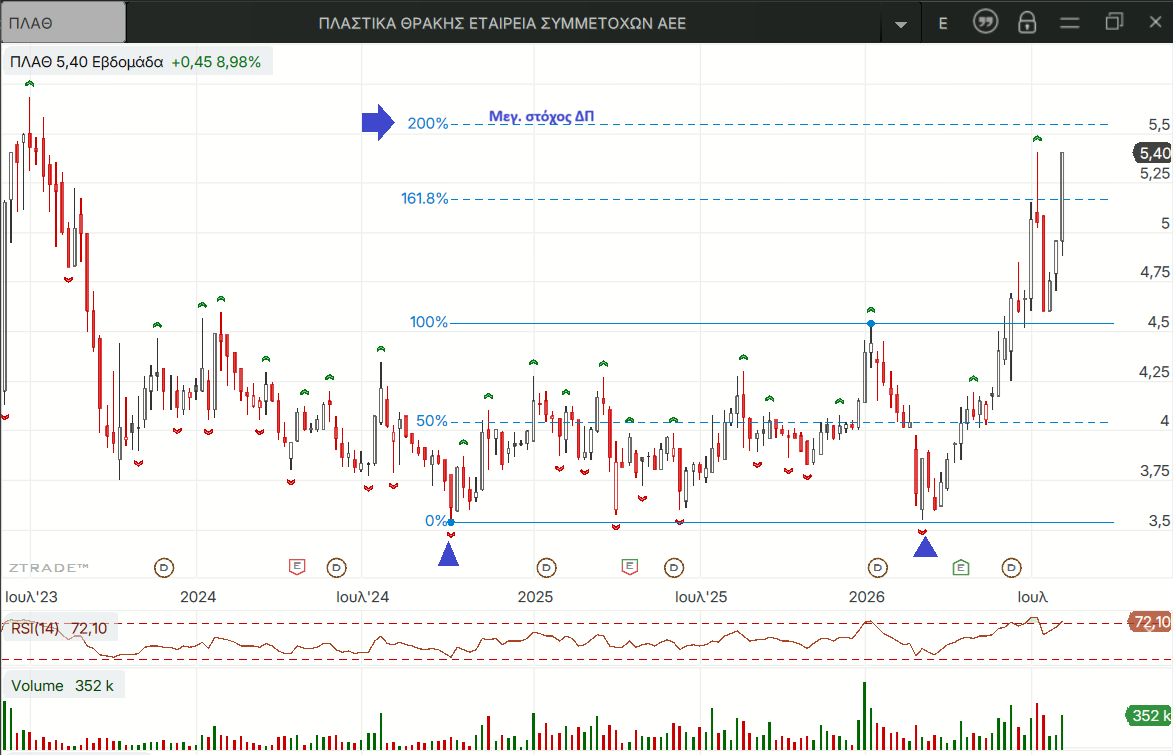Click the D dividend marker left of 2024
Image resolution: width=1173 pixels, height=755 pixels.
(x=164, y=567)
